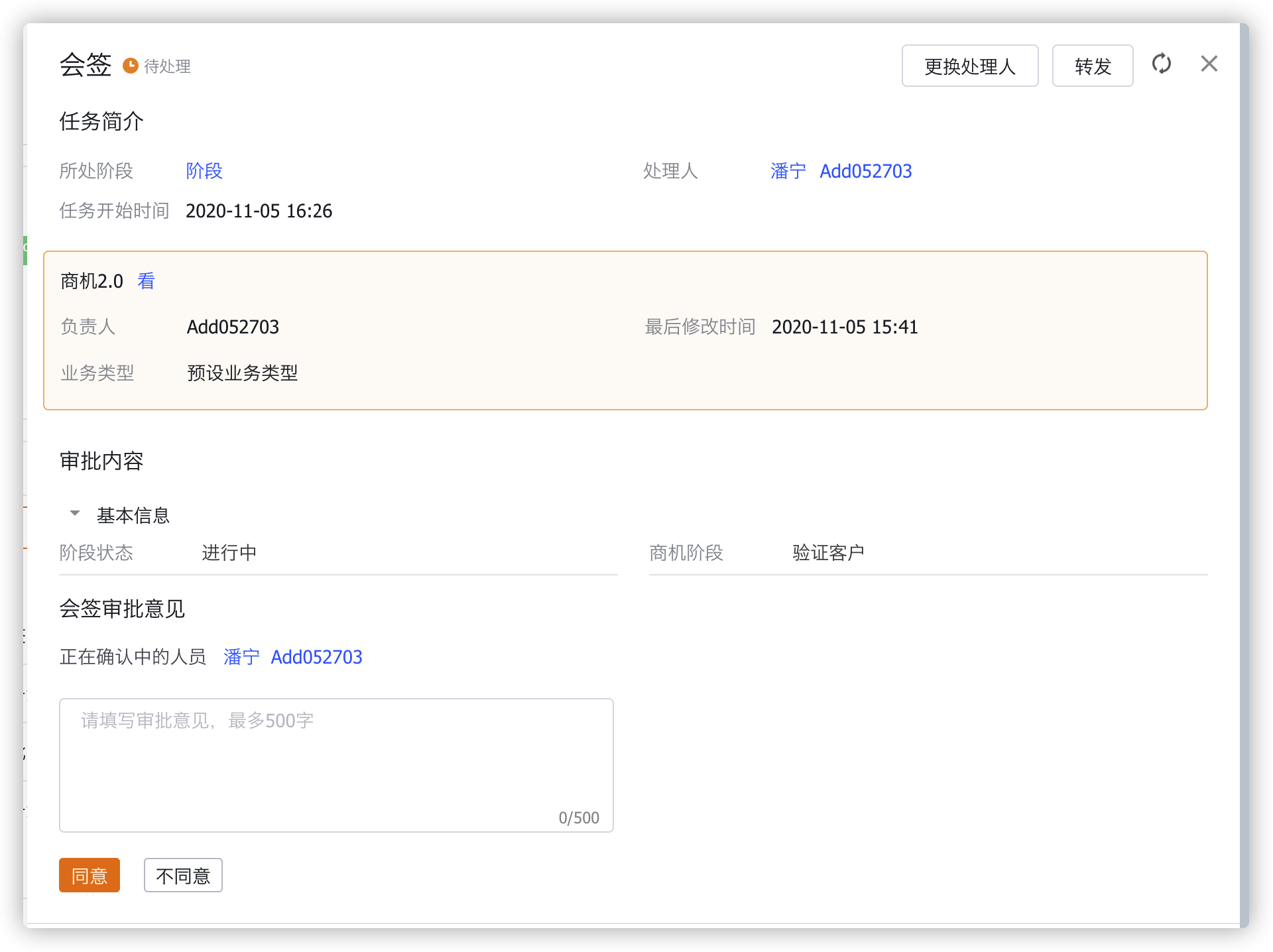Image resolution: width=1273 pixels, height=952 pixels.
Task: Click the 任务开始时间 value 2020-11-05 16:26
Action: (259, 211)
